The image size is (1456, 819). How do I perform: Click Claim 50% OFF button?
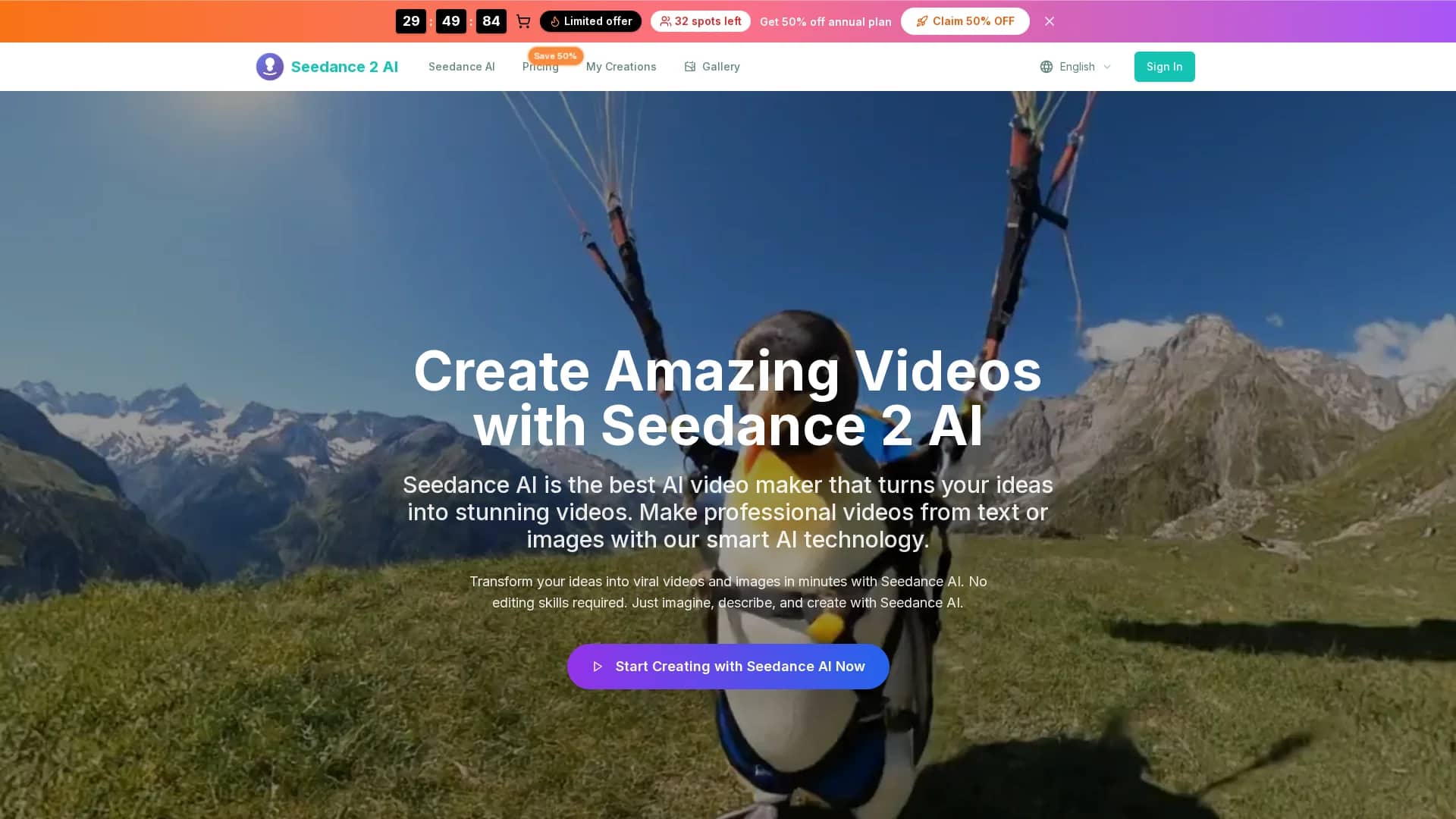coord(965,21)
